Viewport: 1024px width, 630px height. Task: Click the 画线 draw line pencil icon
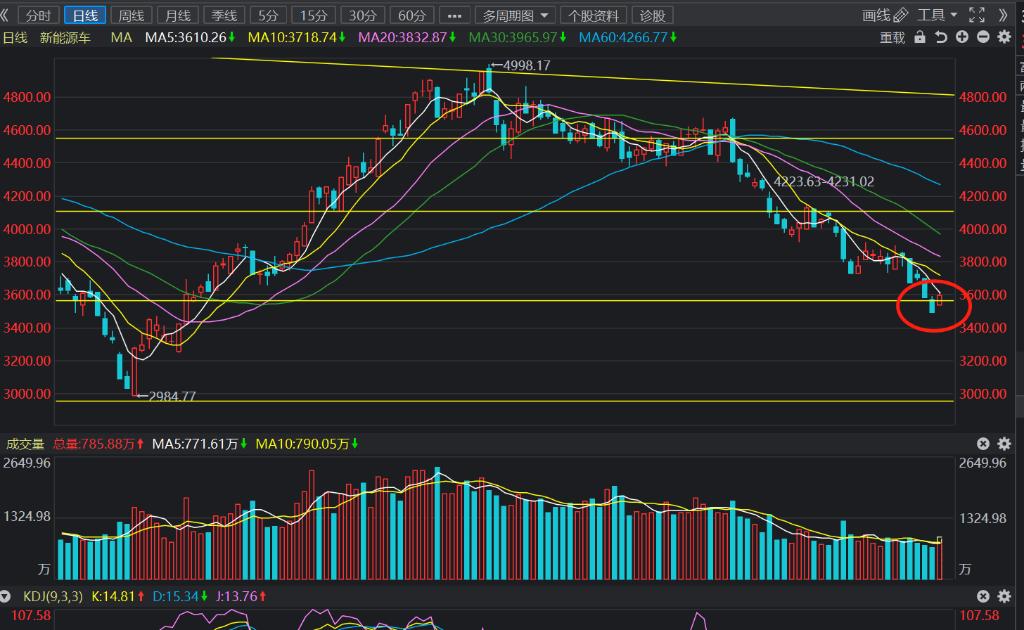point(900,15)
